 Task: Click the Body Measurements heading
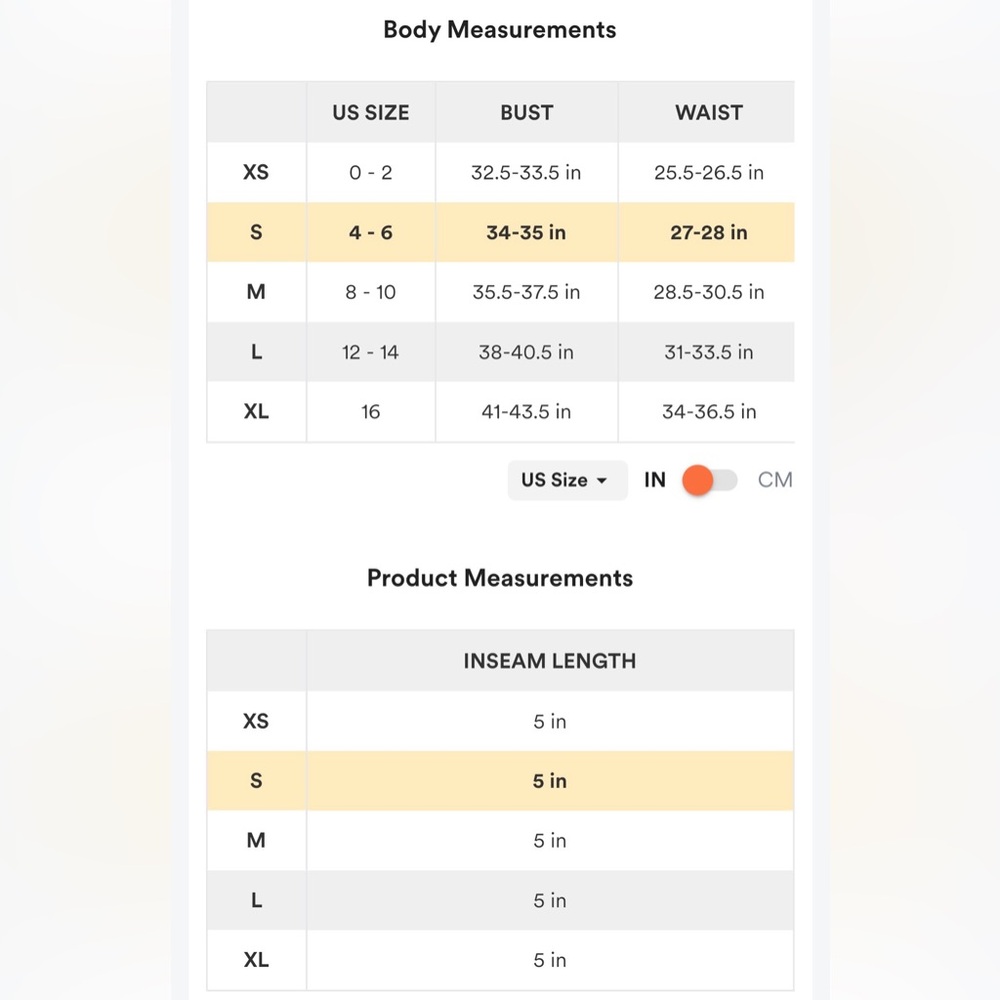pyautogui.click(x=500, y=30)
